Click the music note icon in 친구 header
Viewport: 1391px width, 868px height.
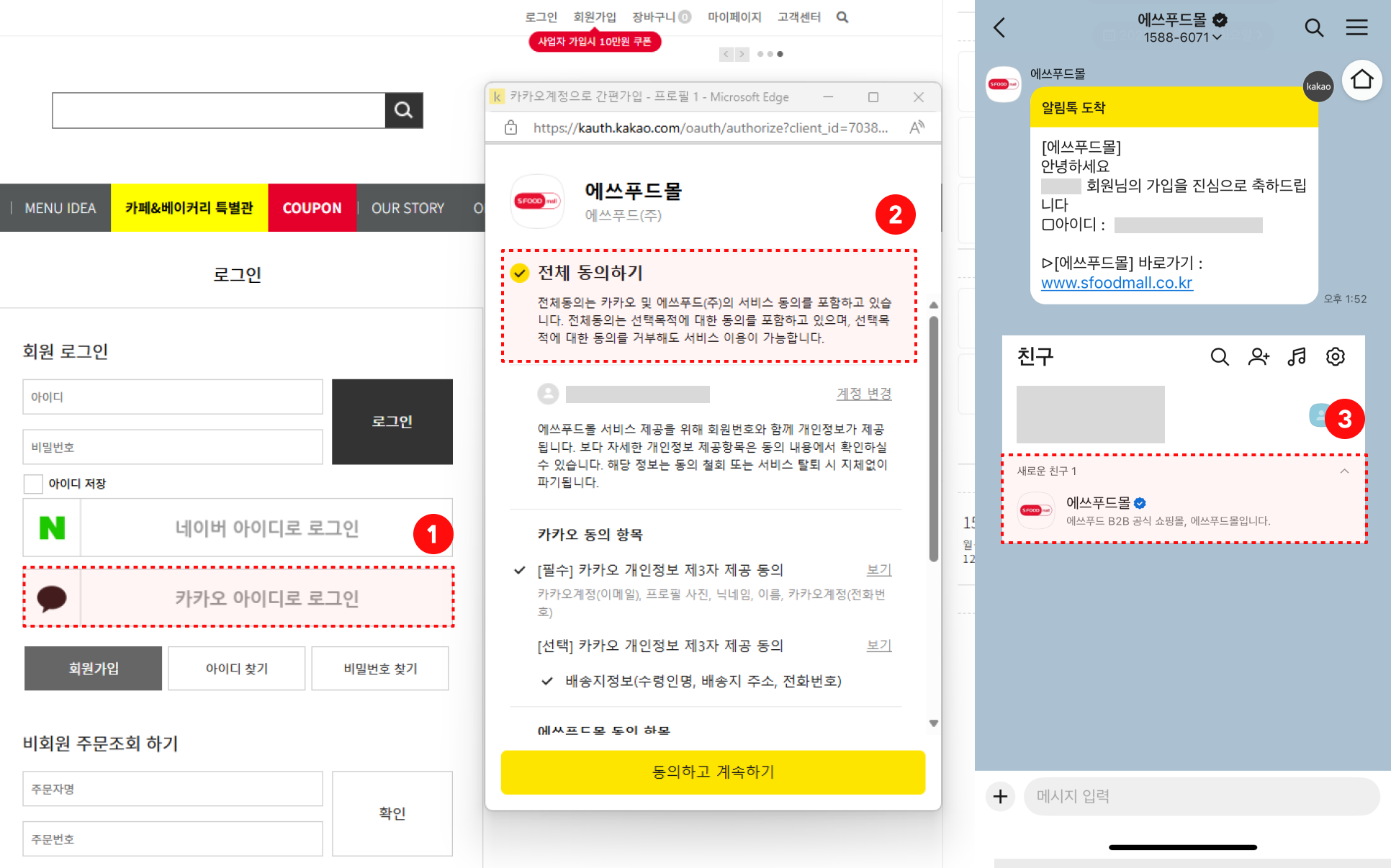pos(1297,356)
